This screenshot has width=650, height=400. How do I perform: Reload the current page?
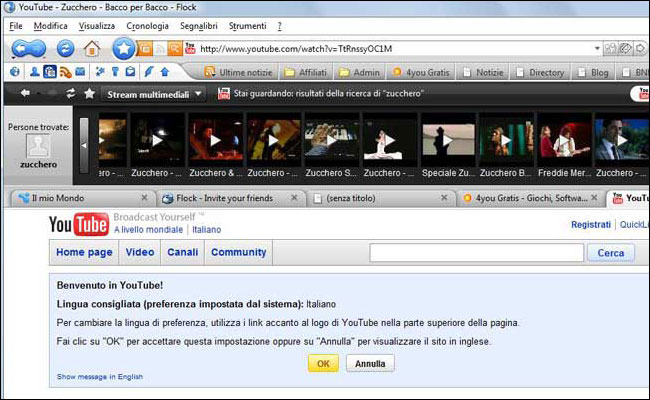point(66,48)
